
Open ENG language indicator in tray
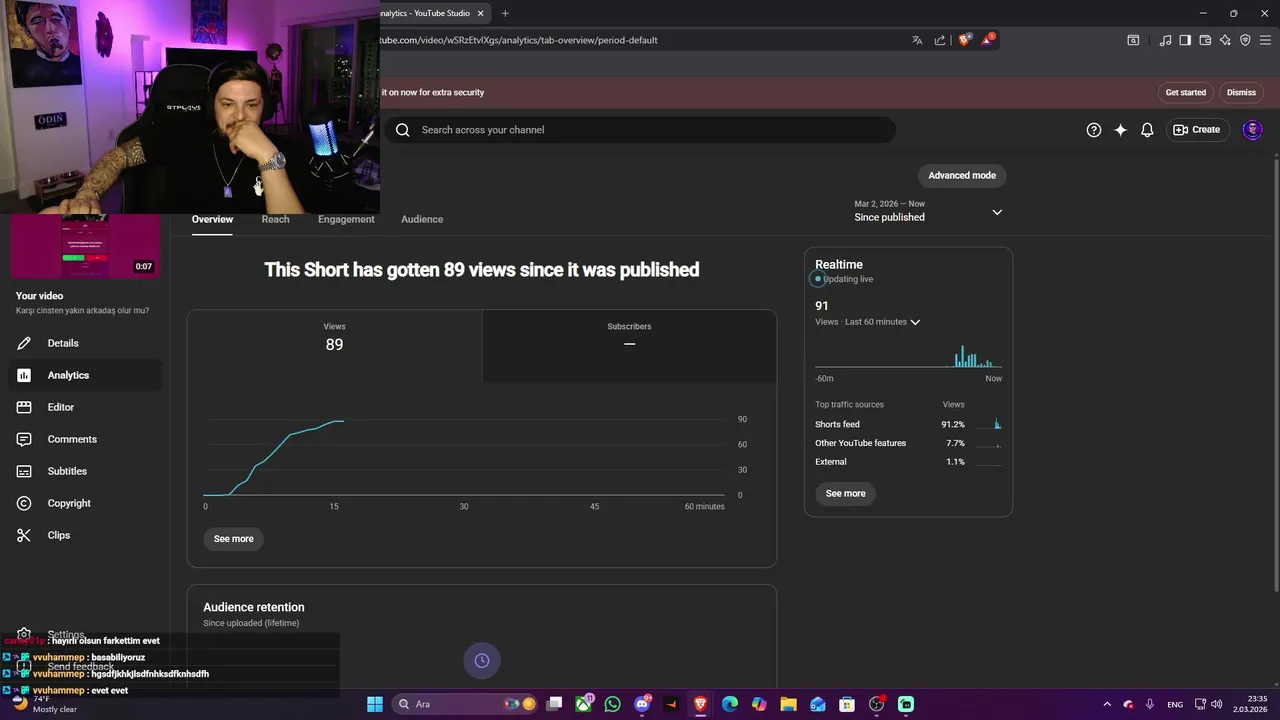point(1175,704)
